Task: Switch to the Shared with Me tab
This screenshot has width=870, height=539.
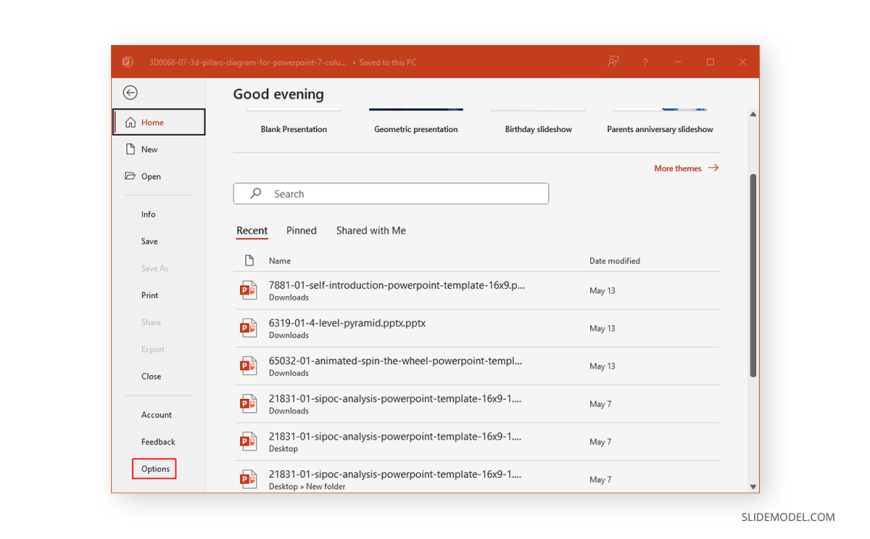Action: click(370, 231)
